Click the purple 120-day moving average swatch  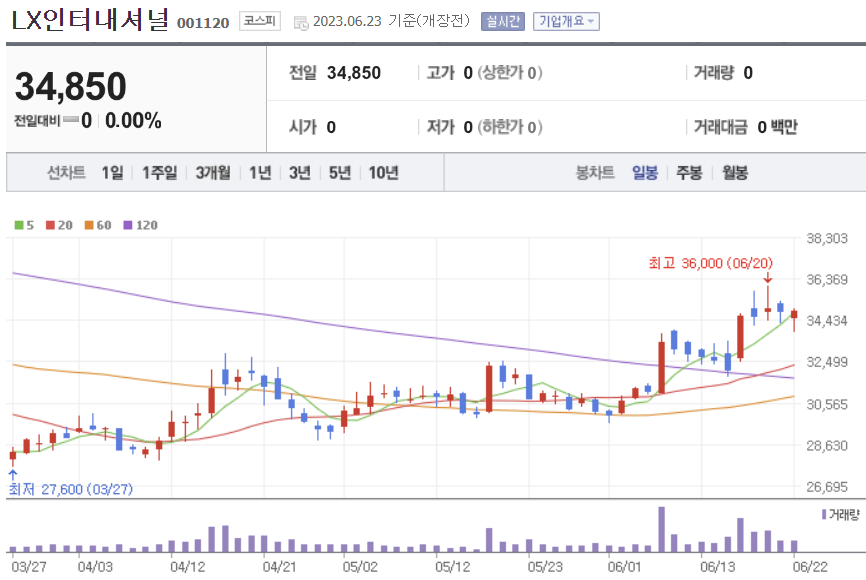point(128,225)
